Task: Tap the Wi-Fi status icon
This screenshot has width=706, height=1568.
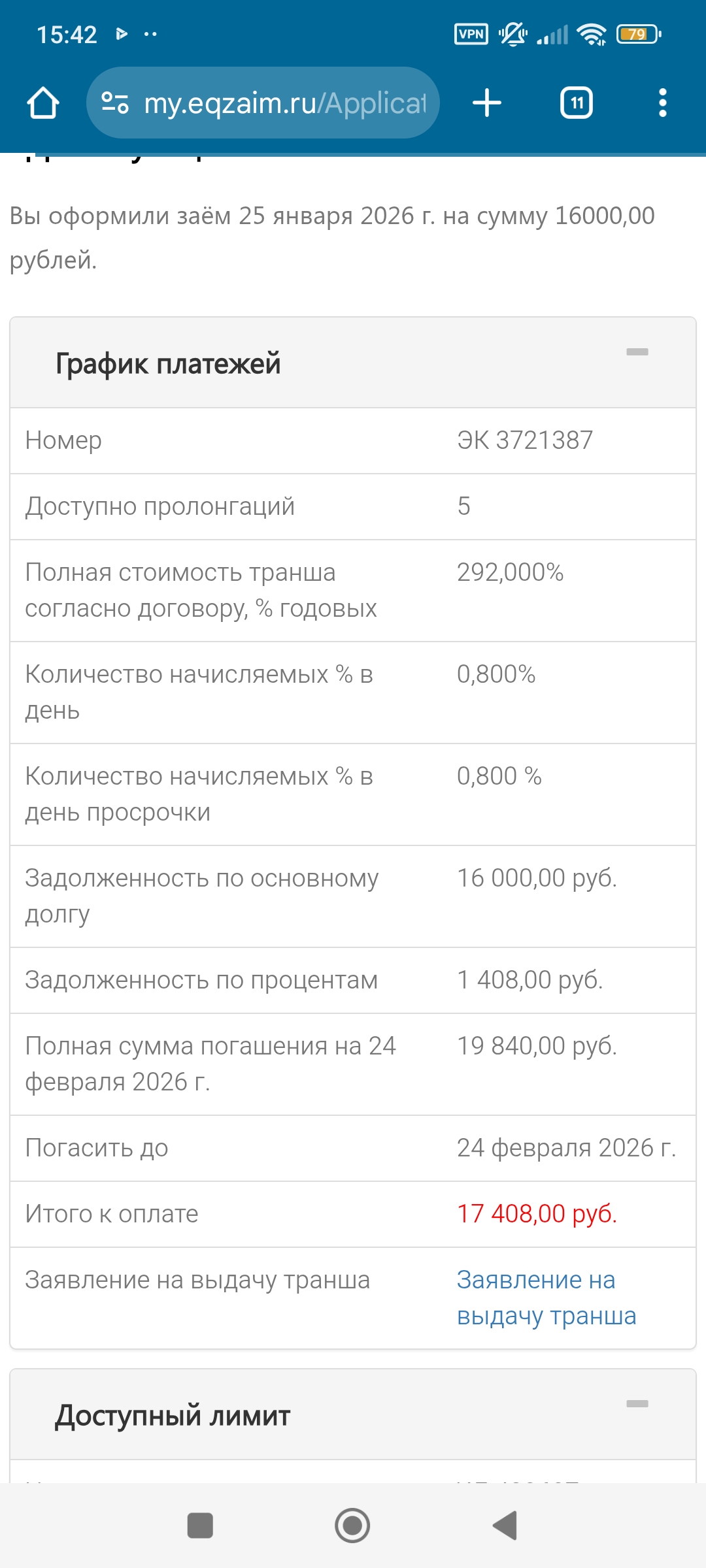Action: pyautogui.click(x=592, y=34)
